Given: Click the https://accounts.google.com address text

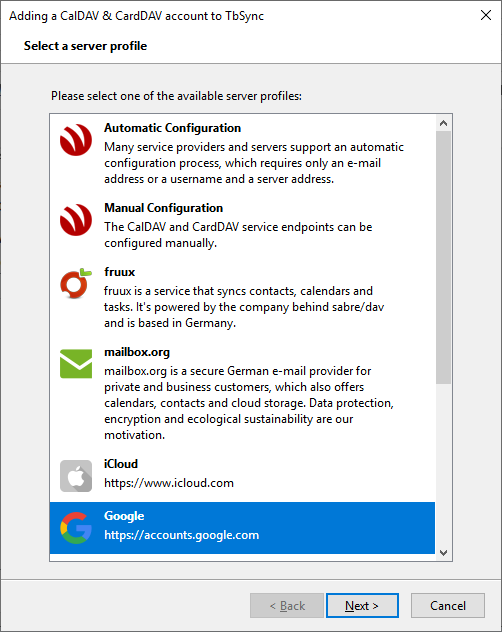Looking at the screenshot, I should (181, 535).
